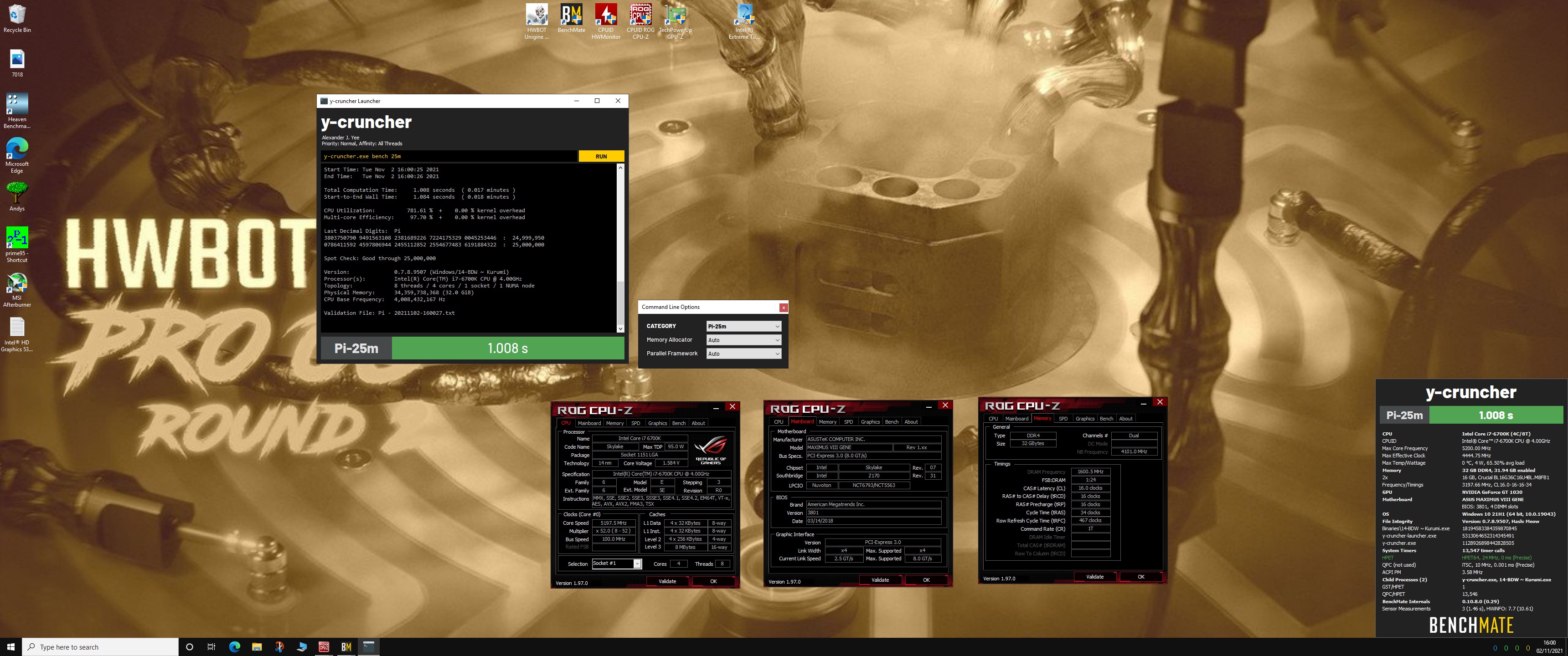Screen dimensions: 1568x656
Task: Open SPD tab in left CPU-Z window
Action: click(x=635, y=423)
